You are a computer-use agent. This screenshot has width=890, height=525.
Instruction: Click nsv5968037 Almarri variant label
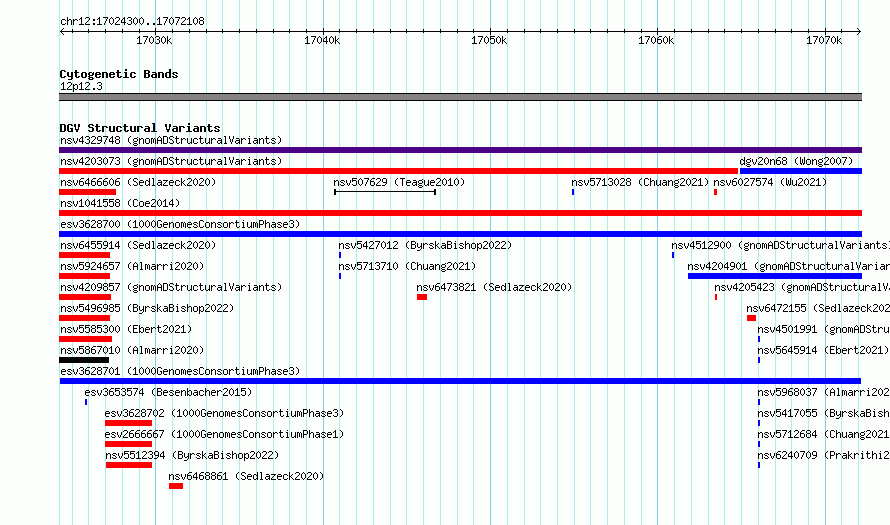[x=824, y=392]
